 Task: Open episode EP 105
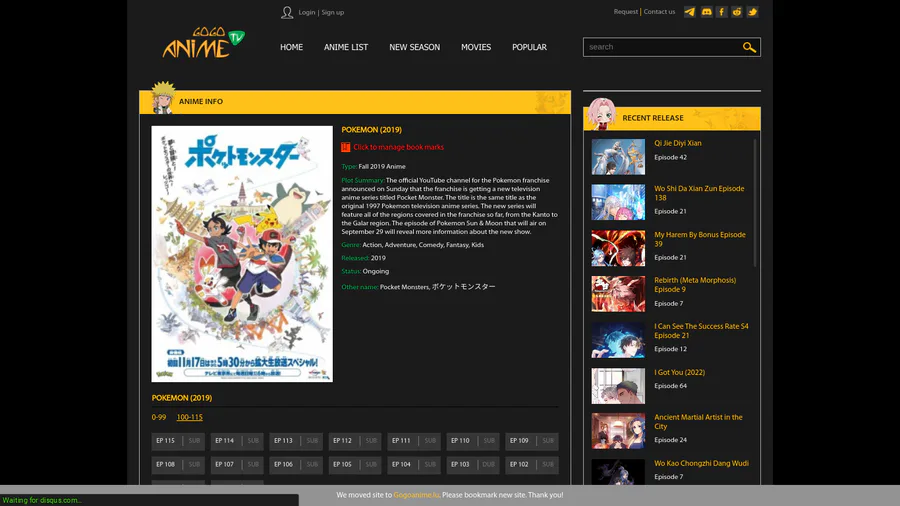355,464
